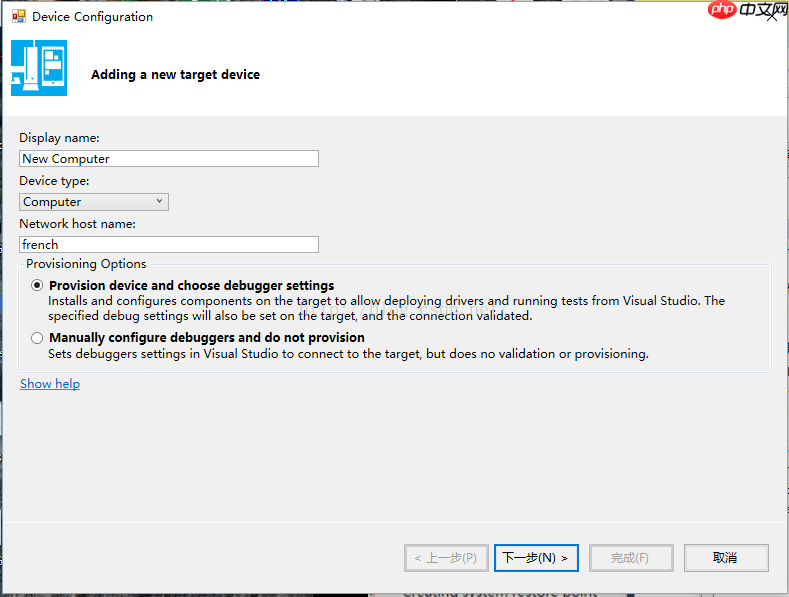Click the 上一步(P) back button
Viewport: 789px width, 597px height.
[x=446, y=558]
